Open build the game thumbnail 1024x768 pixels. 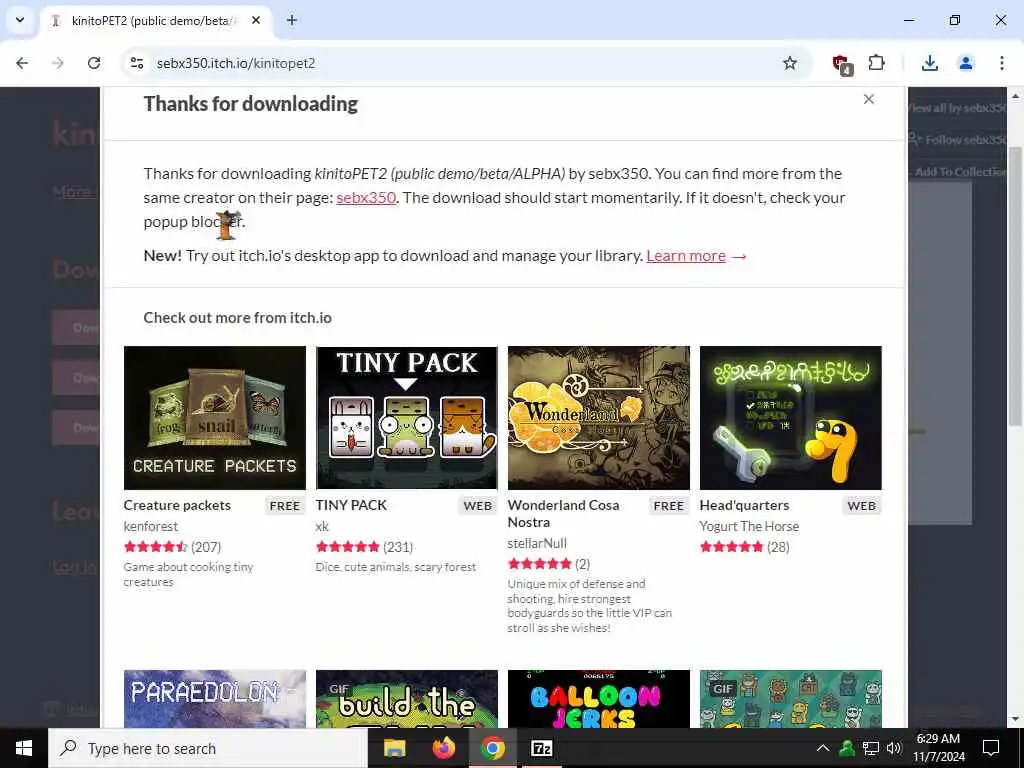coord(407,698)
